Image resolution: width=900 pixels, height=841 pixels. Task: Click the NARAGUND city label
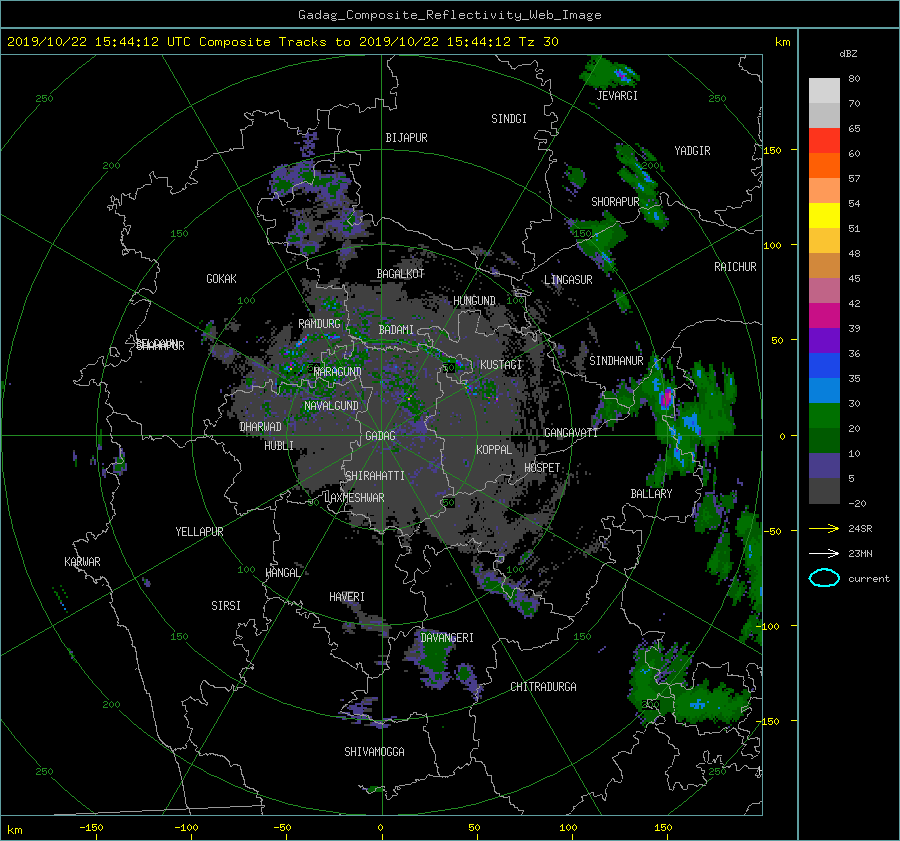point(338,372)
